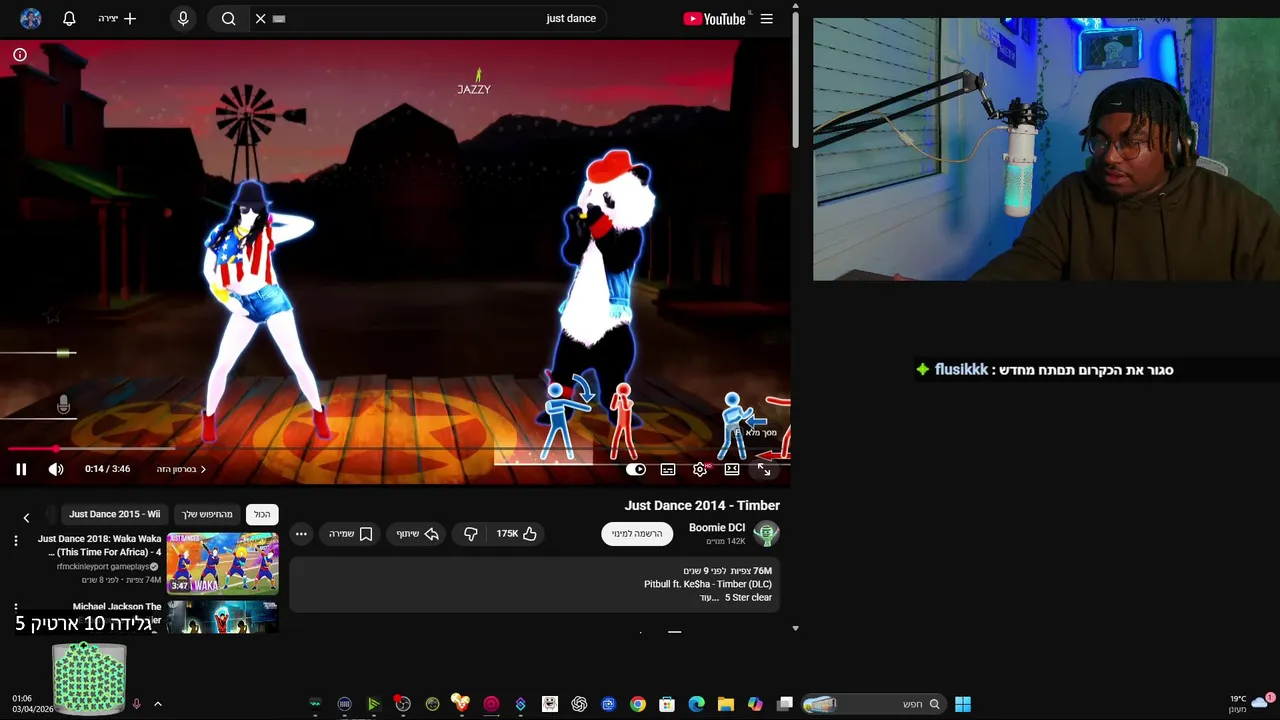Open the account avatar menu
This screenshot has width=1280, height=720.
(31, 18)
